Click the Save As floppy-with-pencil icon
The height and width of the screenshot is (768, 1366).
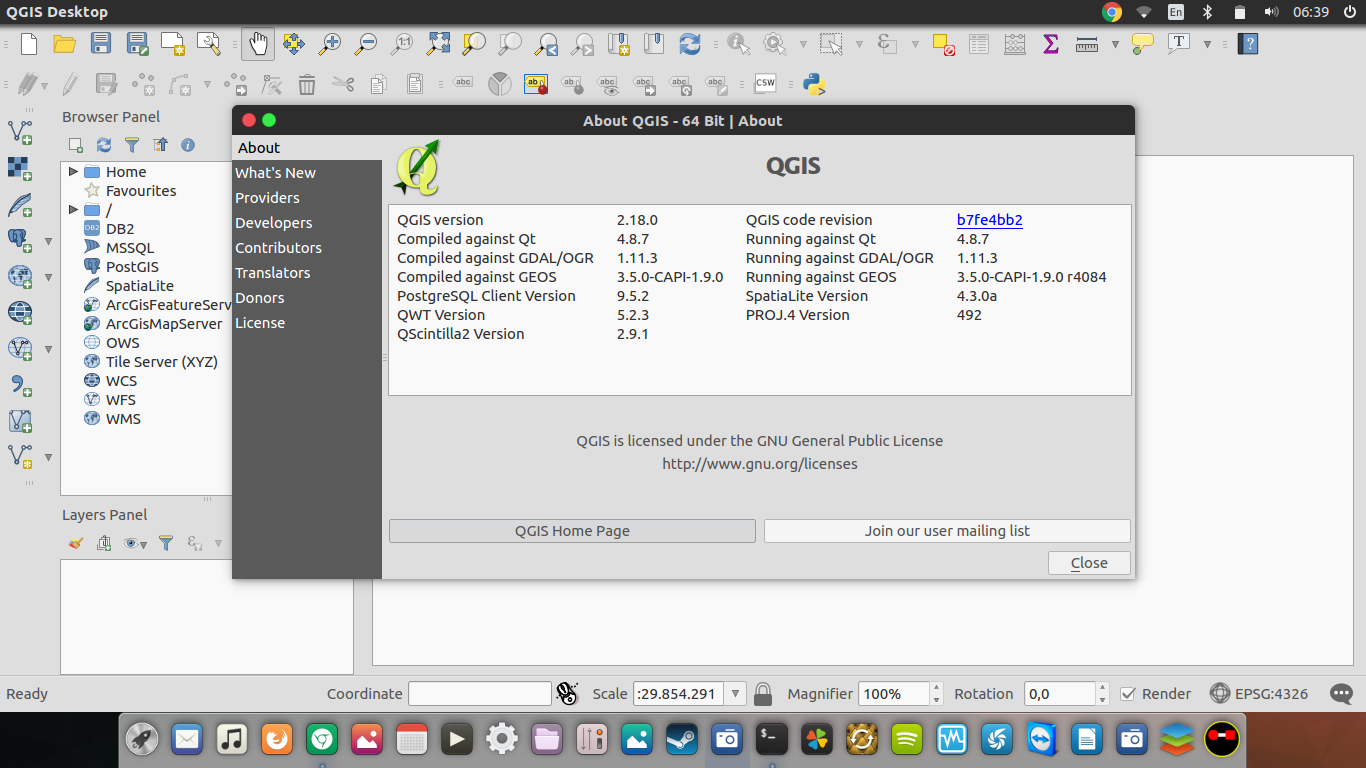click(137, 44)
